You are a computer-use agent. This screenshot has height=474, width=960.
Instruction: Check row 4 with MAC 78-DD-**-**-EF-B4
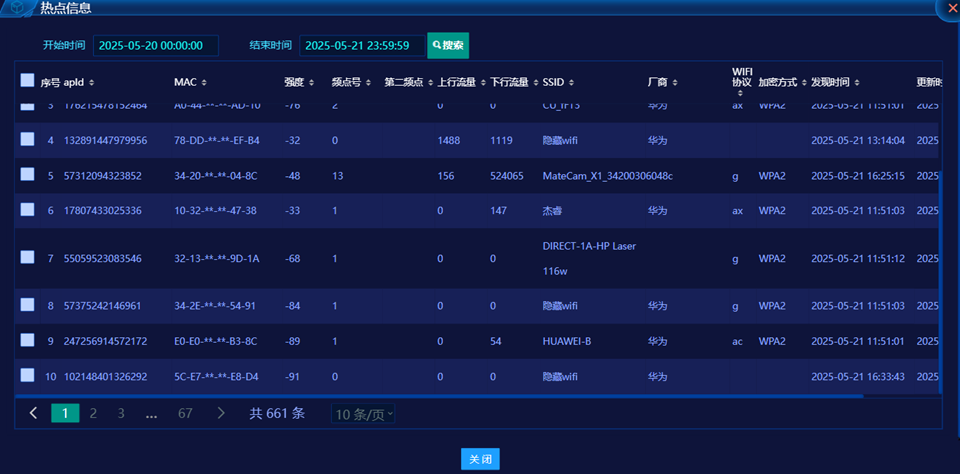(27, 139)
